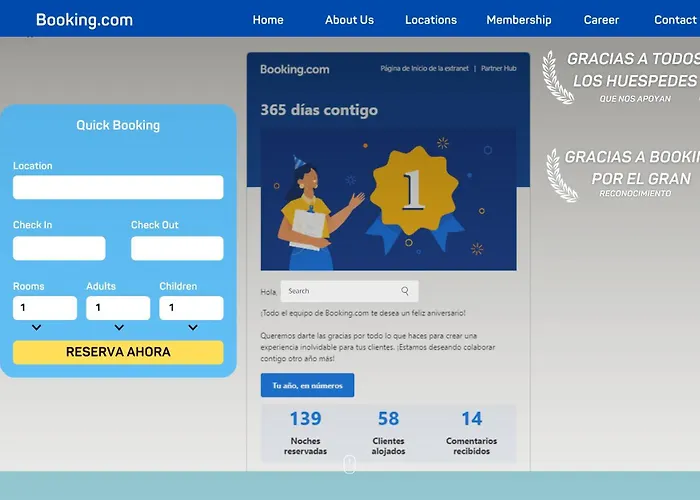Click the 58 Clientes alojados stat

(388, 432)
